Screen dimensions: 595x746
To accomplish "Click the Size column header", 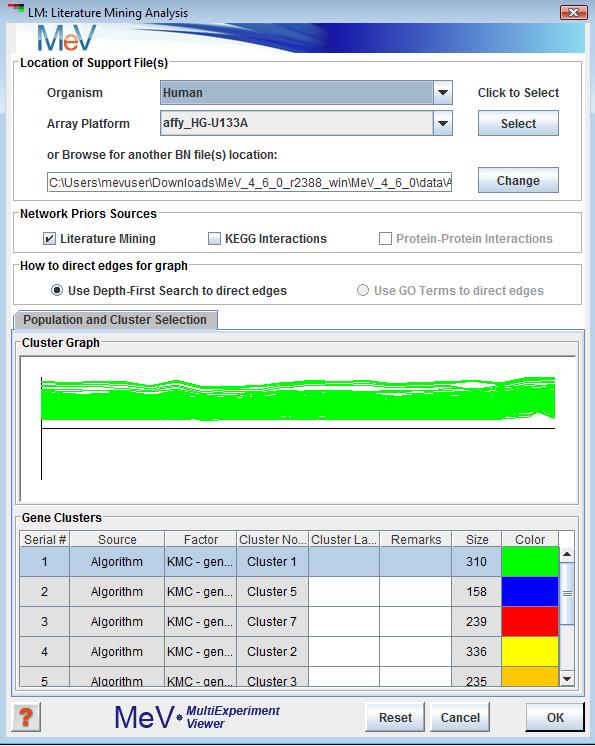I will coord(477,539).
